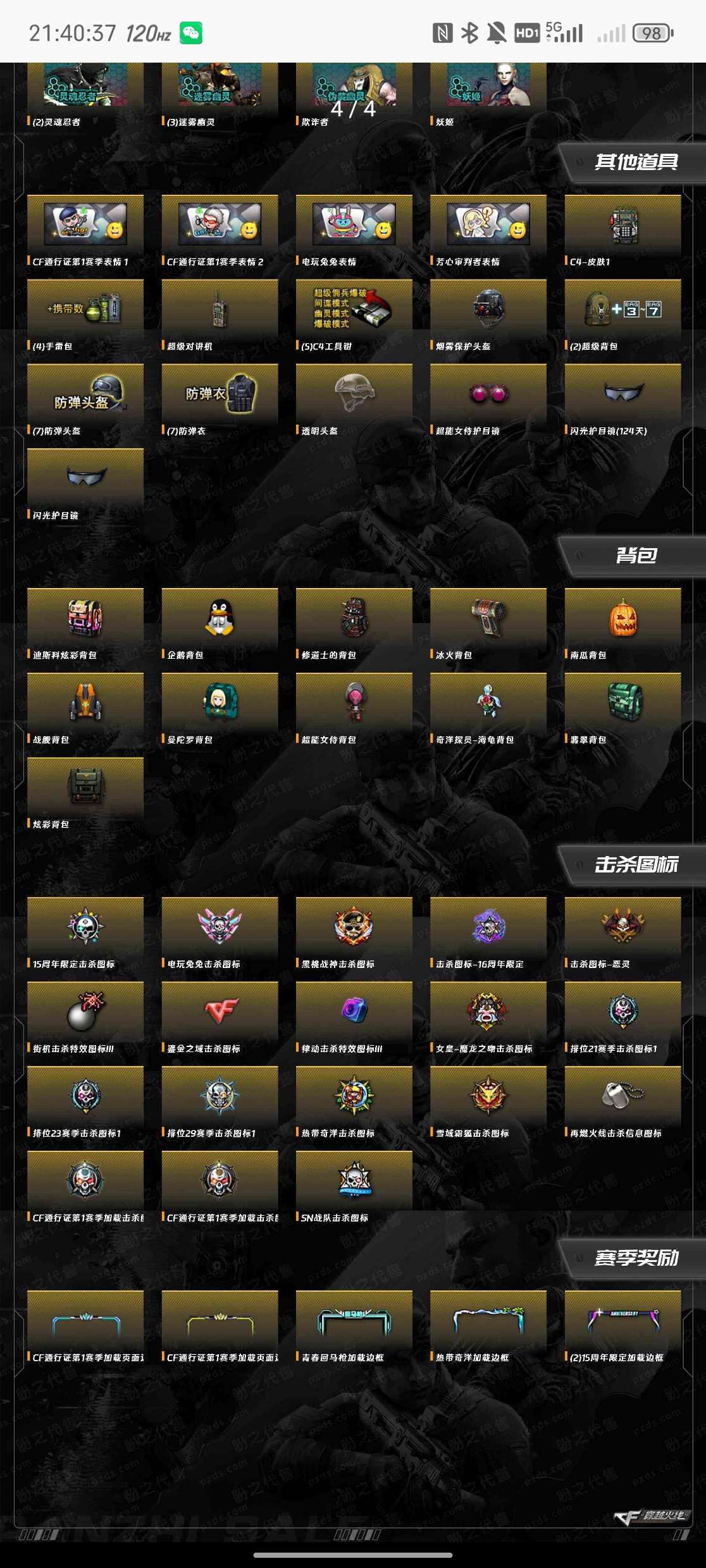The image size is (706, 1568).
Task: Tap the 其他道具 section header
Action: pos(636,162)
